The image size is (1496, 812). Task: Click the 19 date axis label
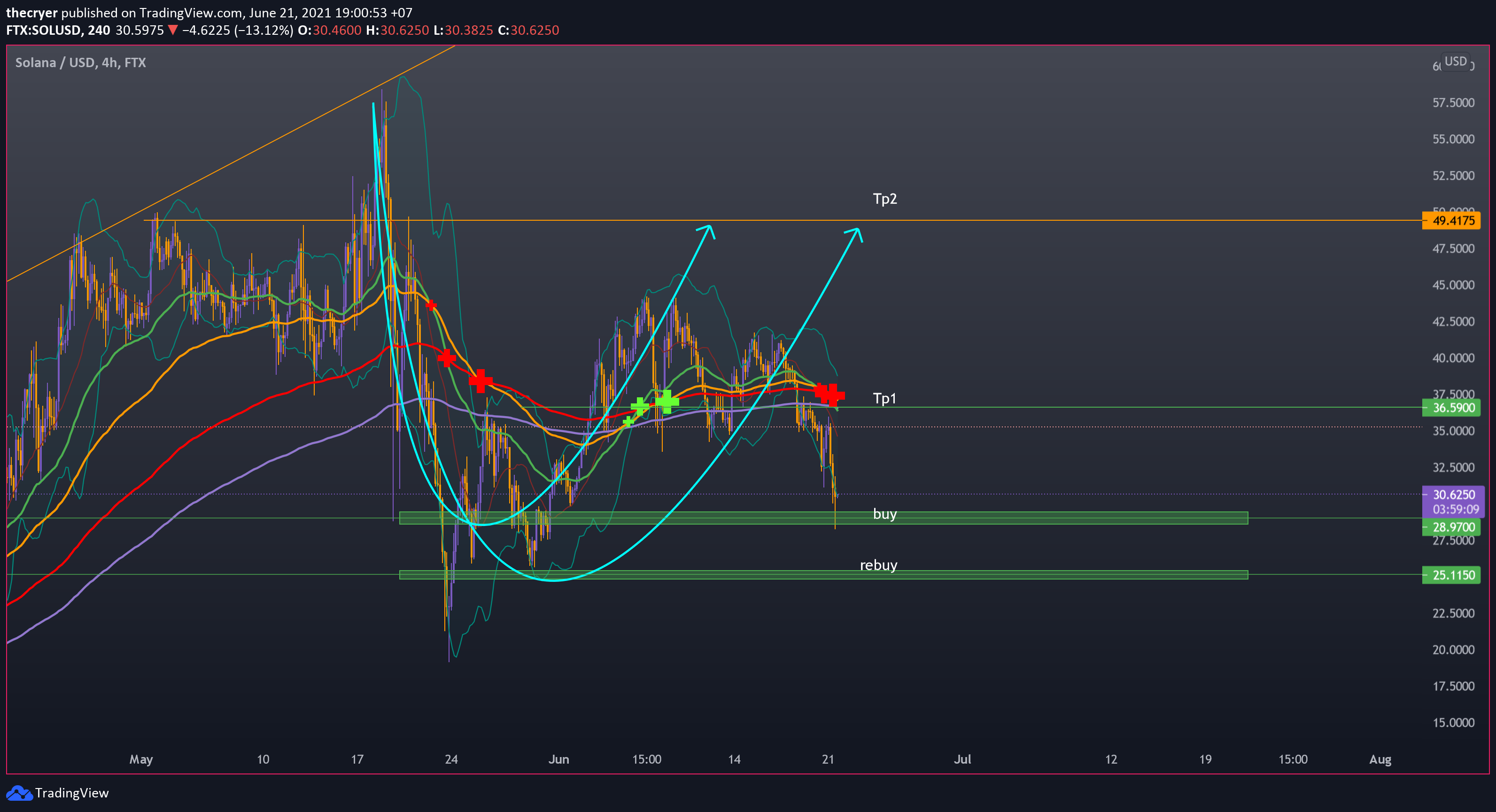(x=1206, y=760)
